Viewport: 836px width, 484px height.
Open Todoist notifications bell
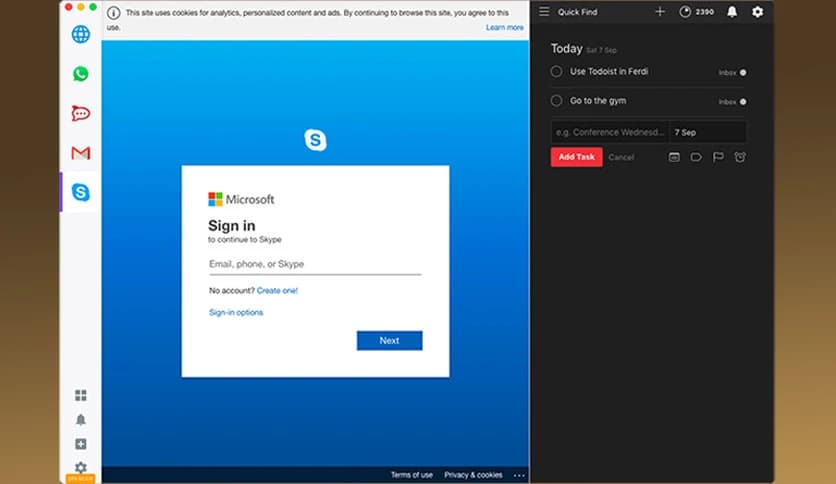732,12
